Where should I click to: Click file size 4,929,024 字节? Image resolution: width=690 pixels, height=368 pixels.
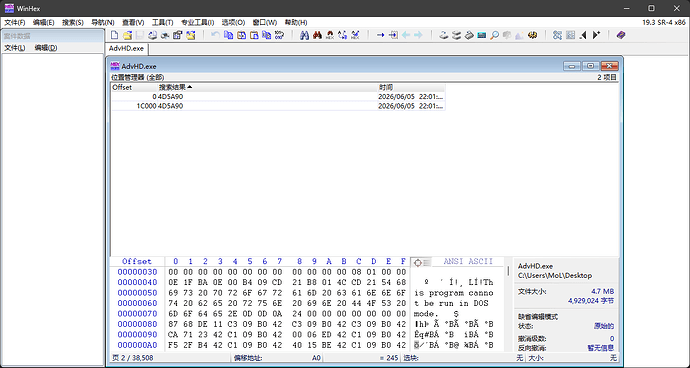pyautogui.click(x=591, y=301)
